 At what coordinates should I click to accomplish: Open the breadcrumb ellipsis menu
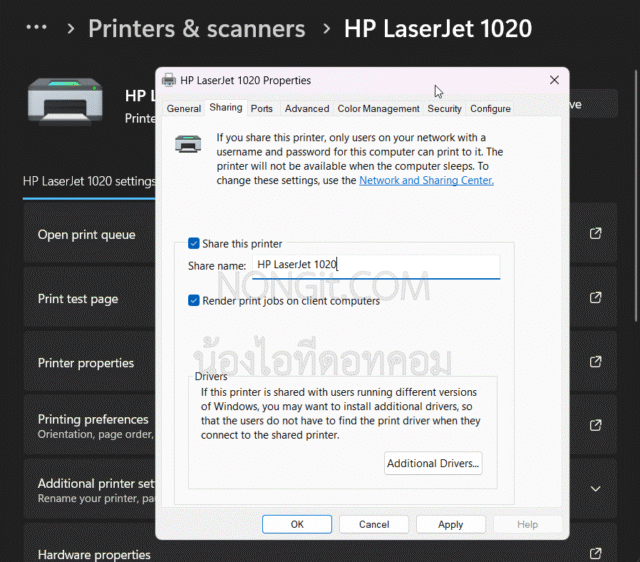[x=36, y=28]
